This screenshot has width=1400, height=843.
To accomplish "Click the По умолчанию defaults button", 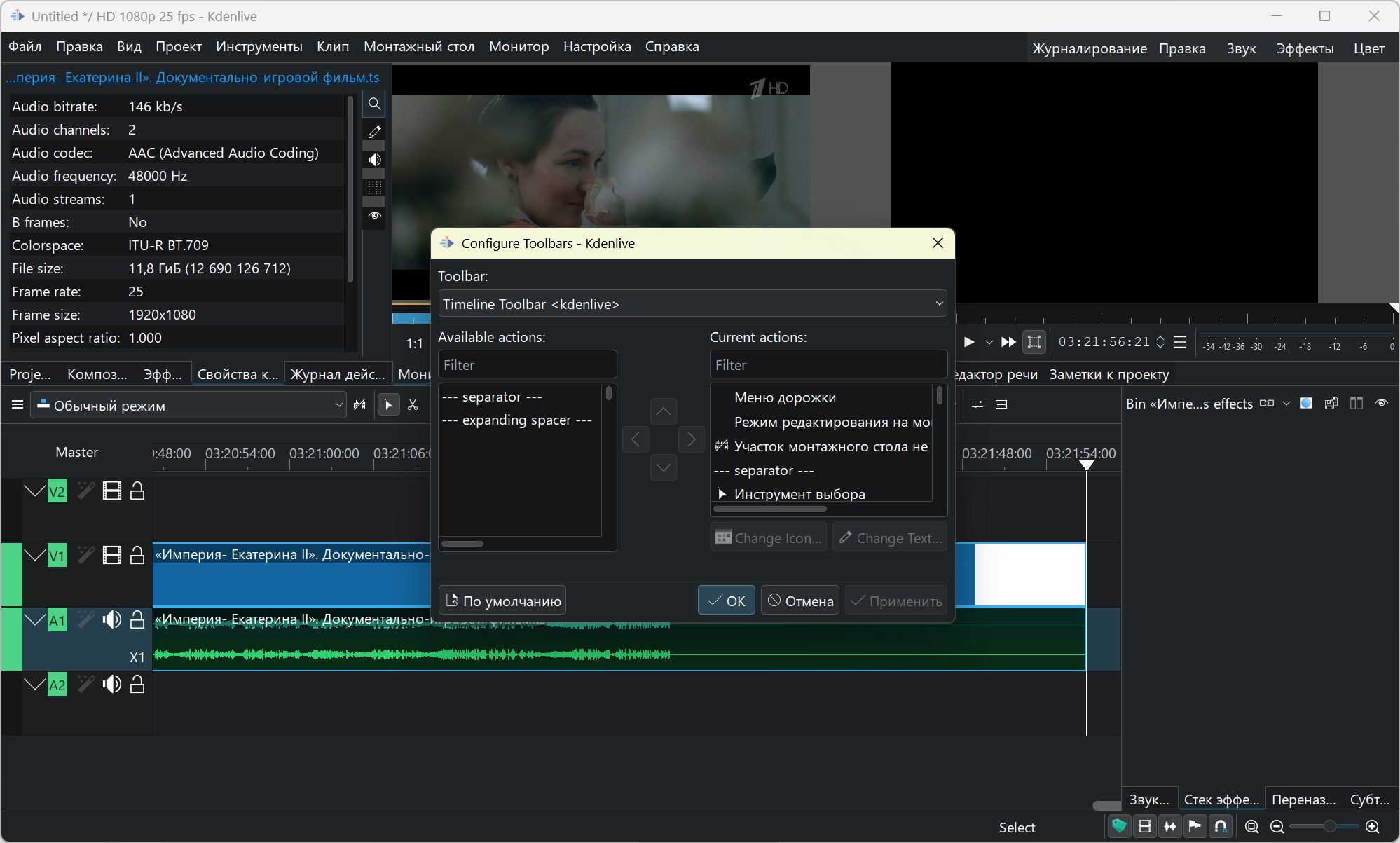I will 502,601.
